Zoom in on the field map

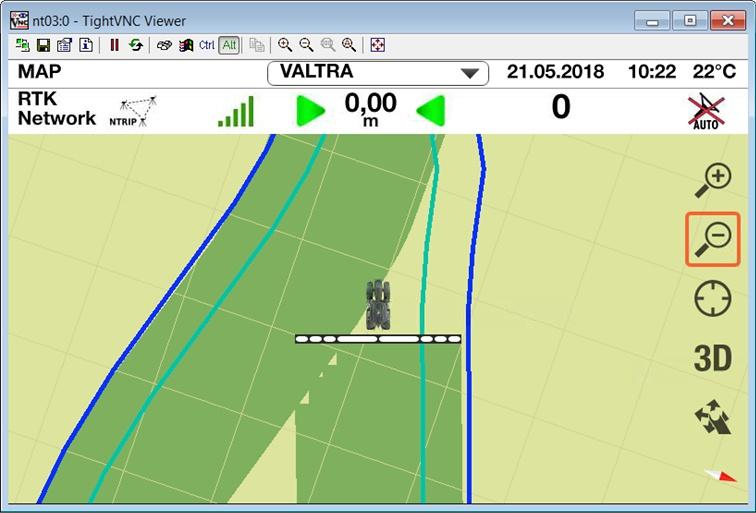[713, 180]
